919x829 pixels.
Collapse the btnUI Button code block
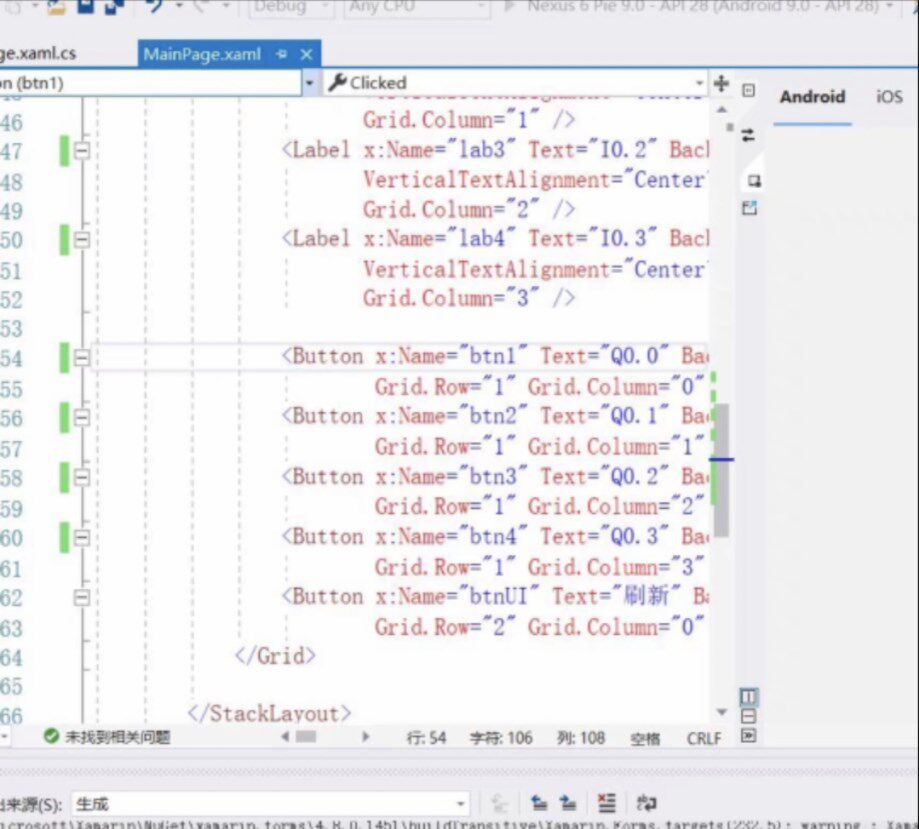pyautogui.click(x=82, y=597)
